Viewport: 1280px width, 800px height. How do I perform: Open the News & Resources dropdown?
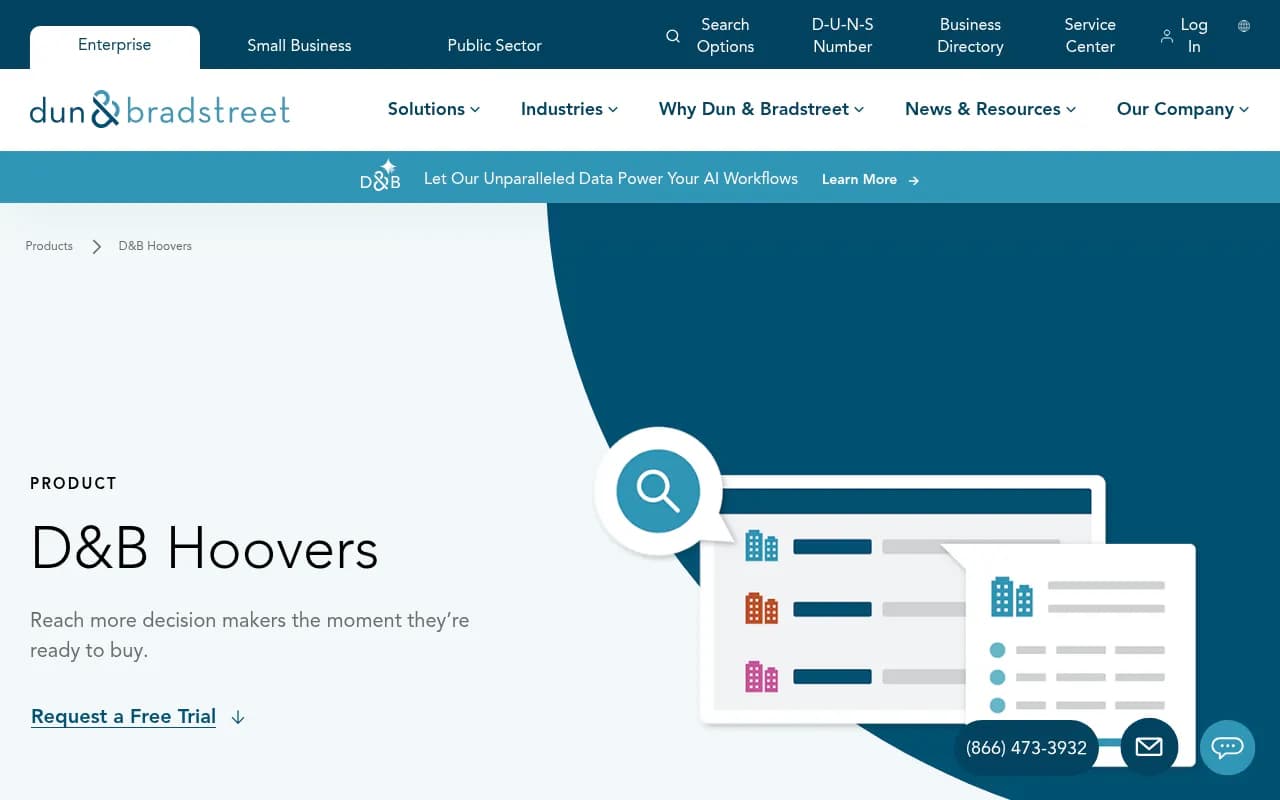click(1070, 110)
